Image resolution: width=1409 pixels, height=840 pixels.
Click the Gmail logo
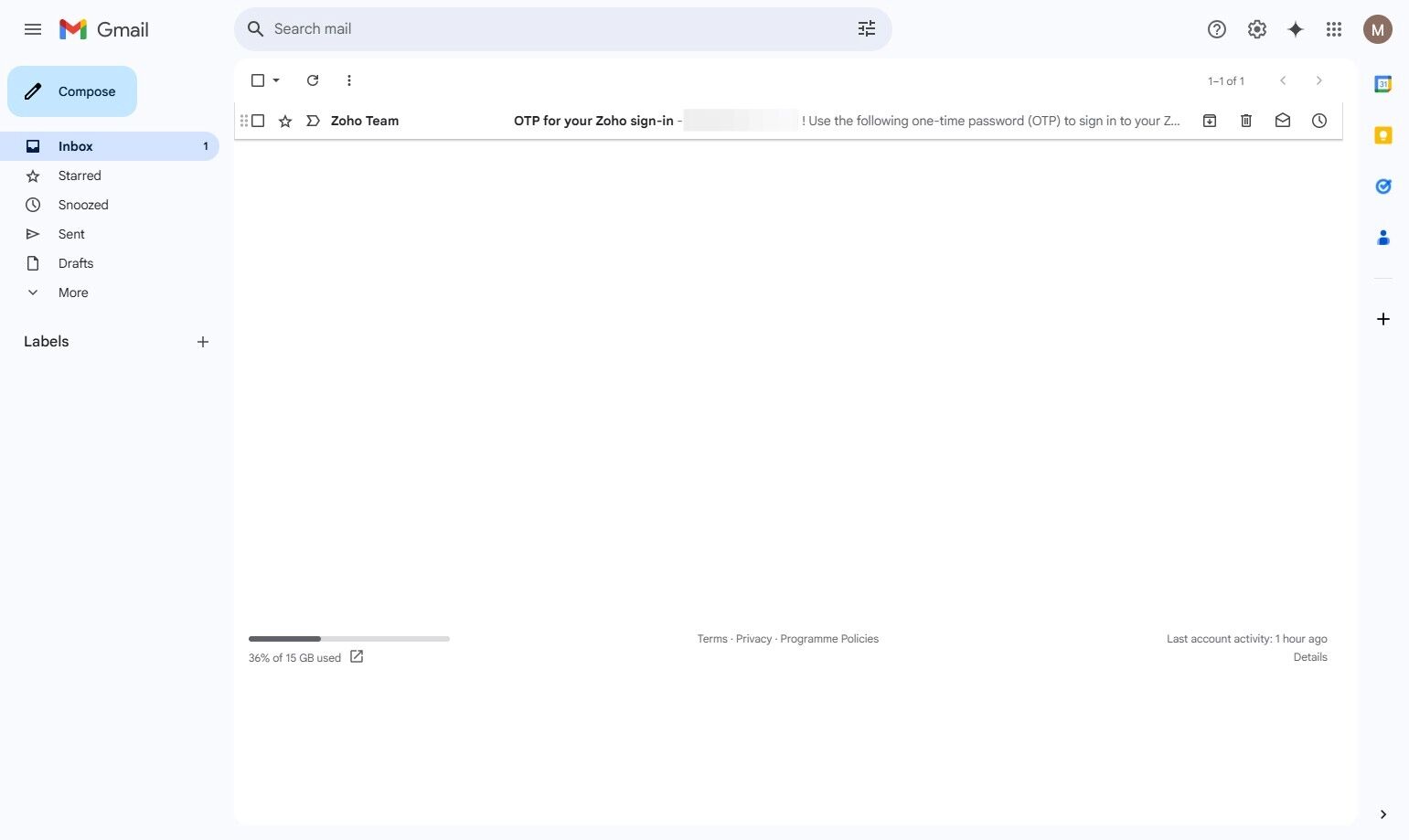pos(104,29)
